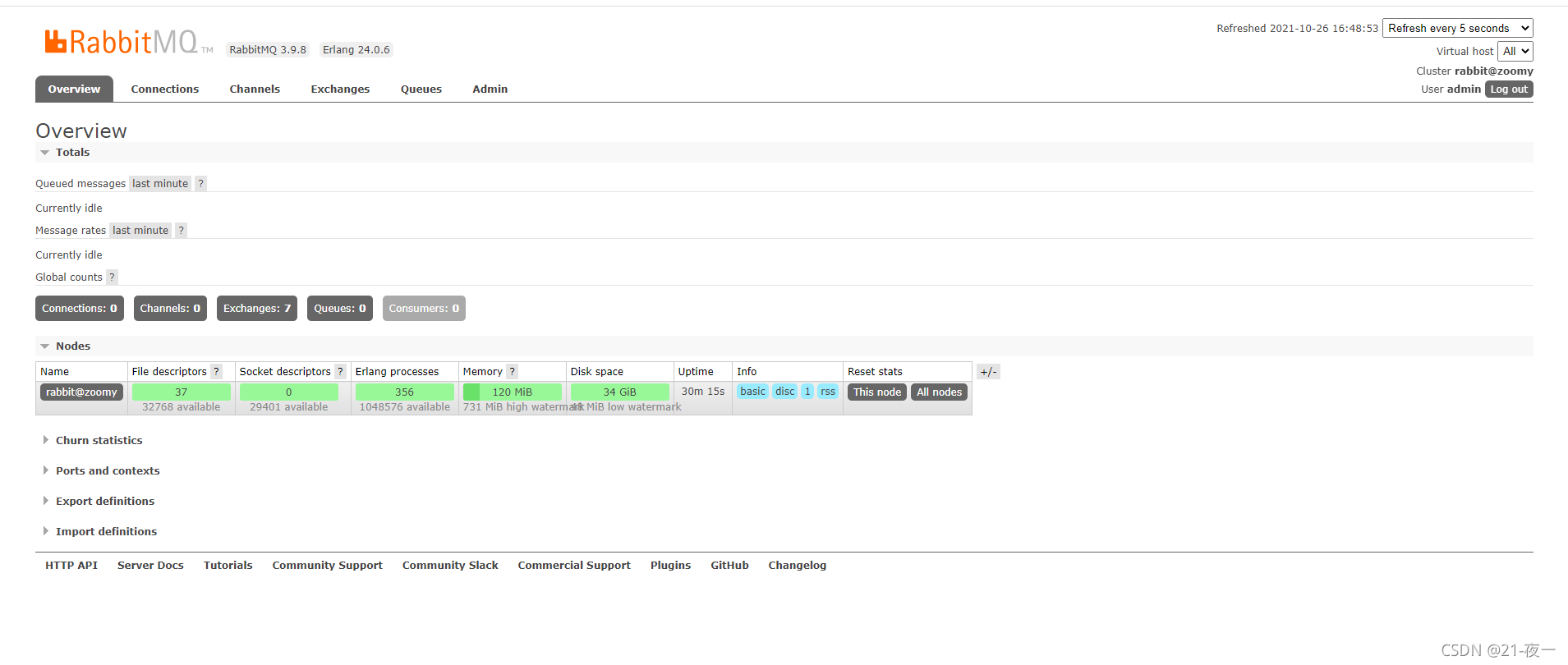Show help for Memory column
This screenshot has height=665, width=1568.
pyautogui.click(x=512, y=372)
